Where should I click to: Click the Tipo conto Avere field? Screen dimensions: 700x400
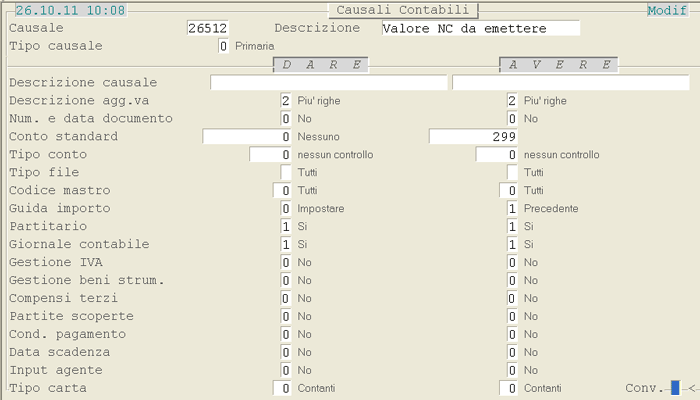497,155
